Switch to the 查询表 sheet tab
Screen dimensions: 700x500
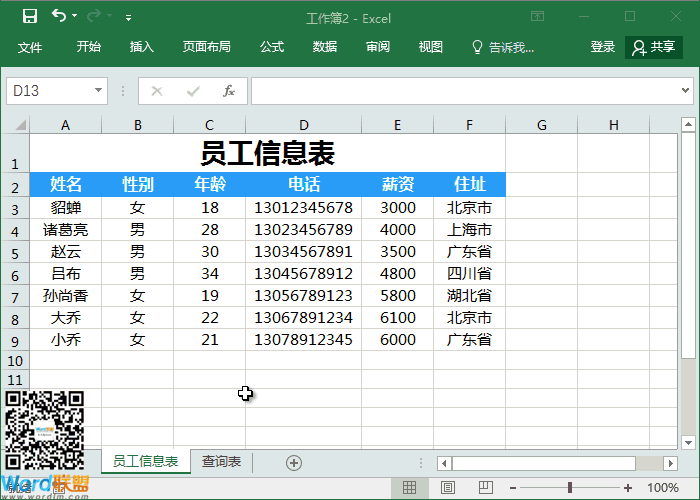(x=221, y=461)
